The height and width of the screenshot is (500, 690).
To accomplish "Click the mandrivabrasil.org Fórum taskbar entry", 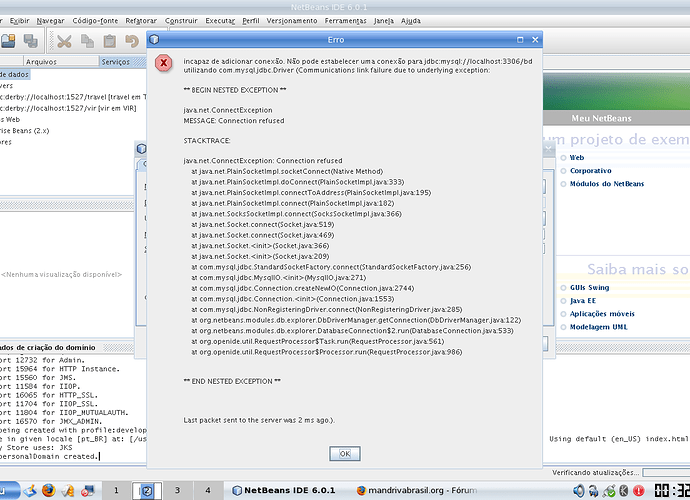I will [417, 490].
